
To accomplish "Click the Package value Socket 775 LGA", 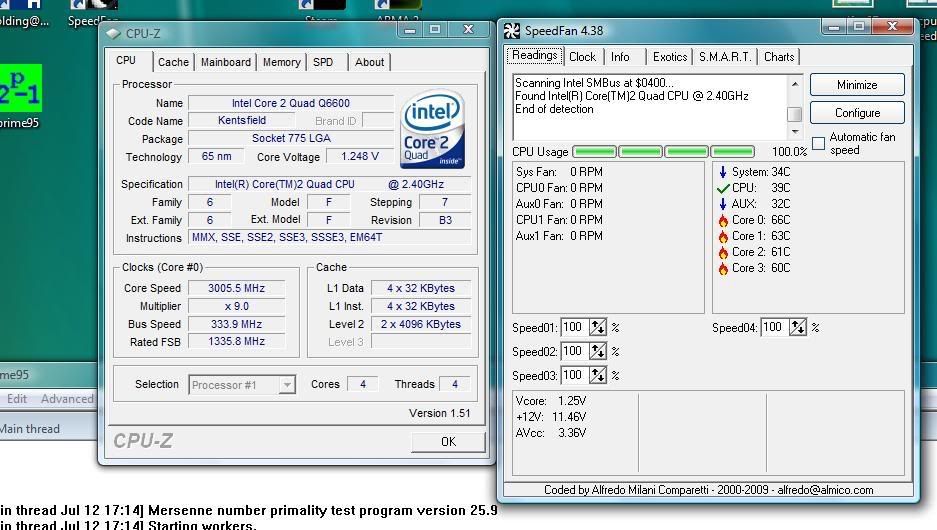I will [291, 139].
